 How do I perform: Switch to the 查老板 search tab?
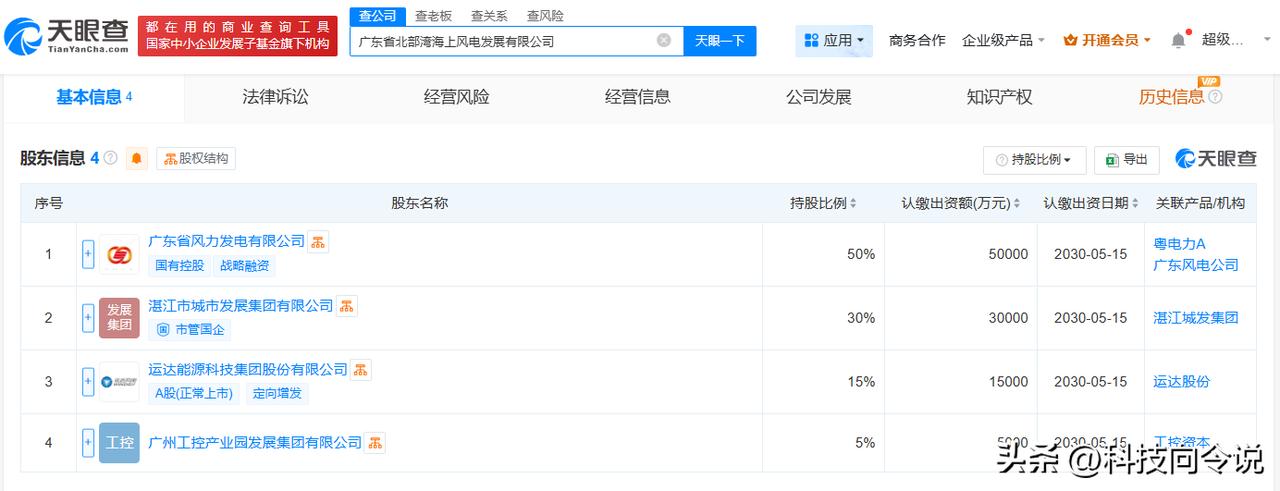click(433, 16)
